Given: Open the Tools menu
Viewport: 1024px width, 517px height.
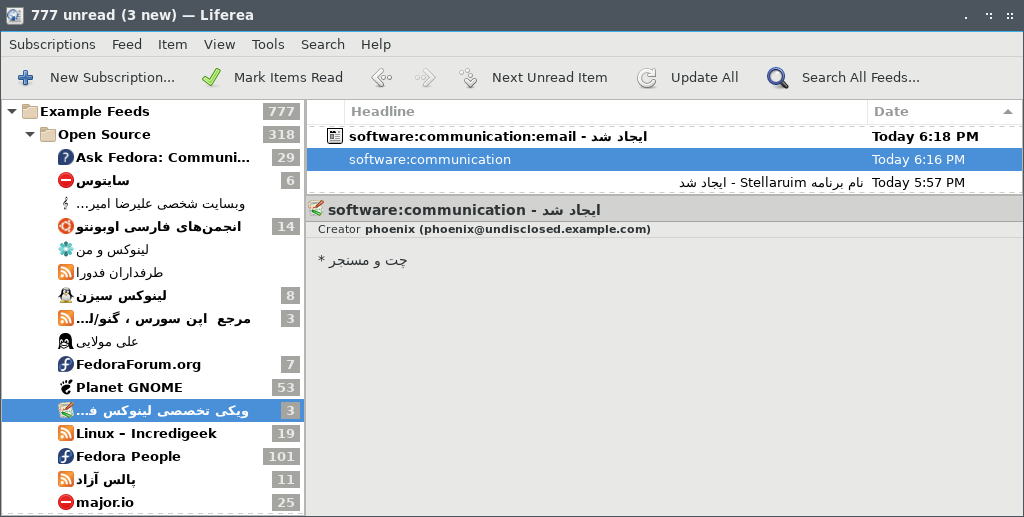Looking at the screenshot, I should [268, 44].
